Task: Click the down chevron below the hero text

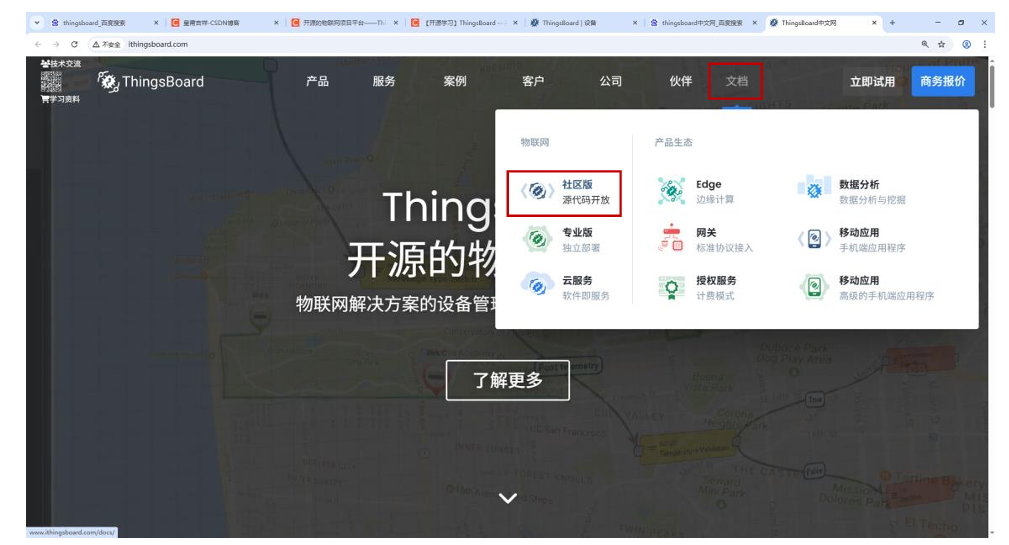Action: tap(508, 498)
